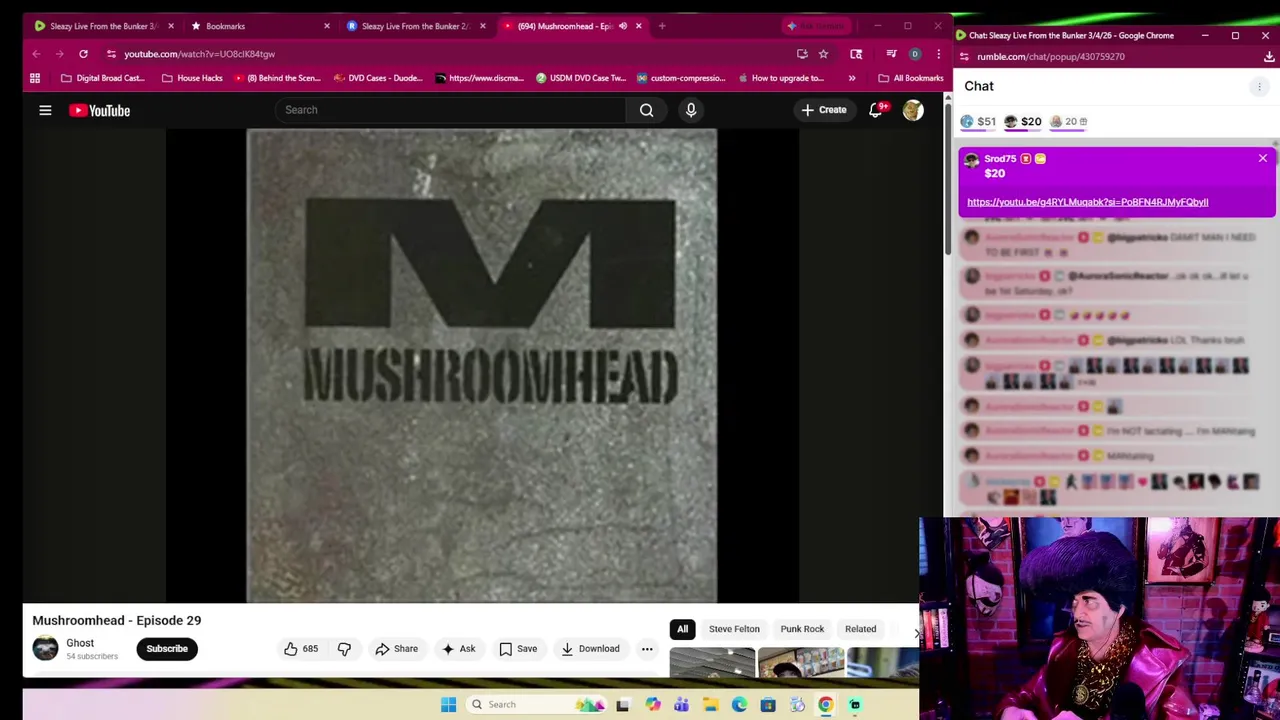1280x720 pixels.
Task: Open File Explorer from the taskbar
Action: tap(710, 705)
